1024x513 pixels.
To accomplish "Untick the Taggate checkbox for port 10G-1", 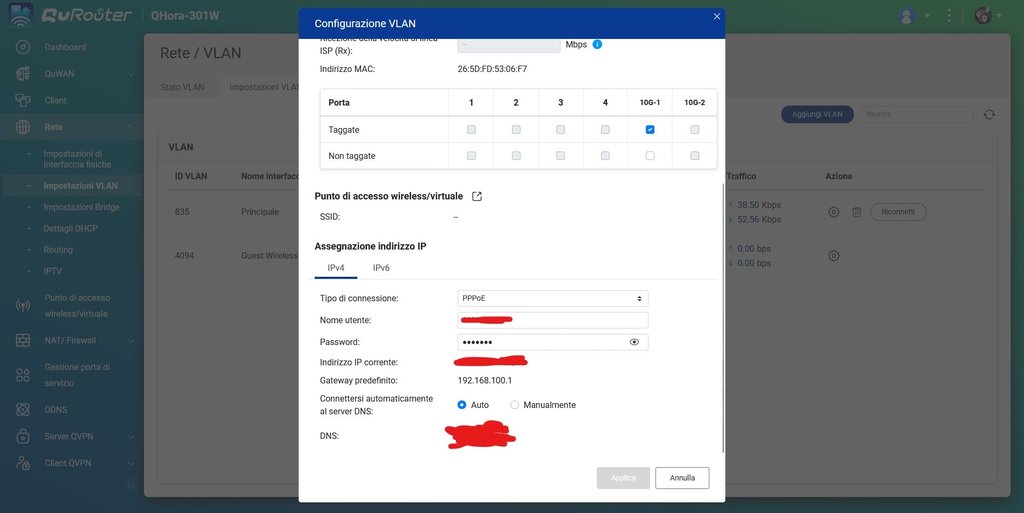I will (x=650, y=130).
